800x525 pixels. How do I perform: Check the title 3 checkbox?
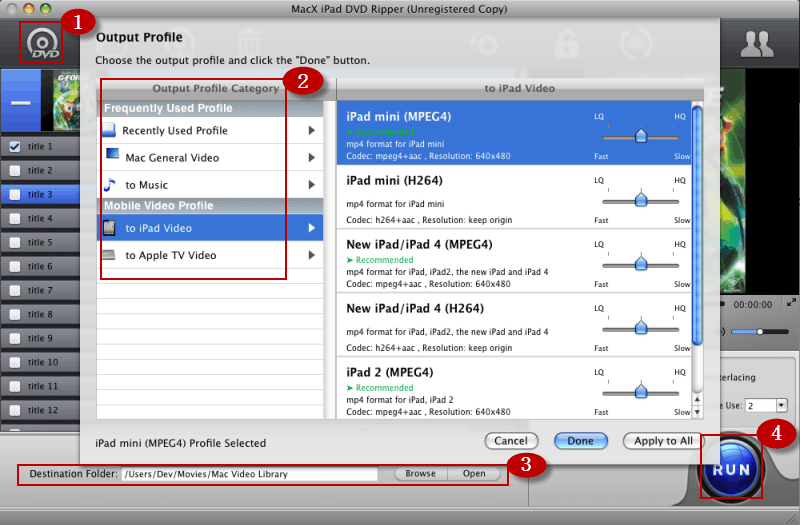coord(15,194)
